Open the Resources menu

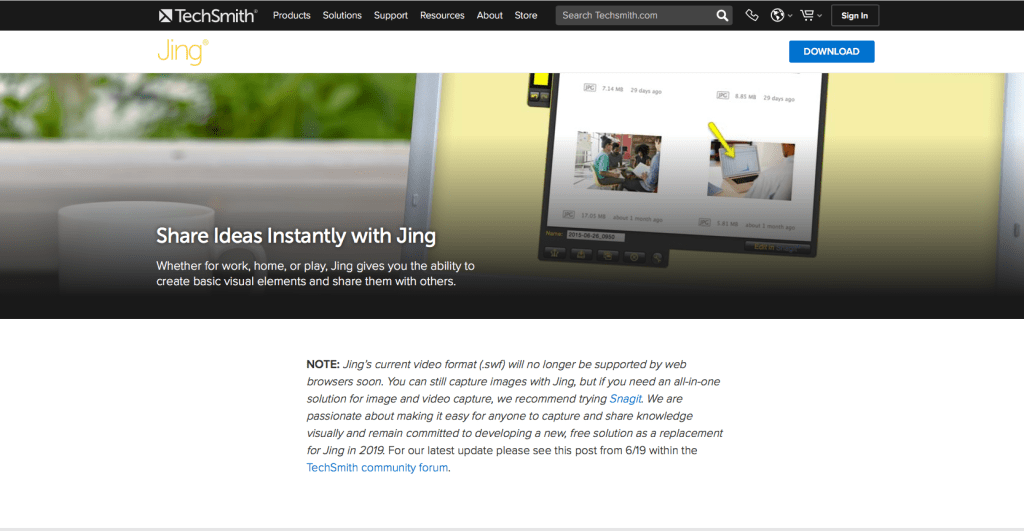442,15
